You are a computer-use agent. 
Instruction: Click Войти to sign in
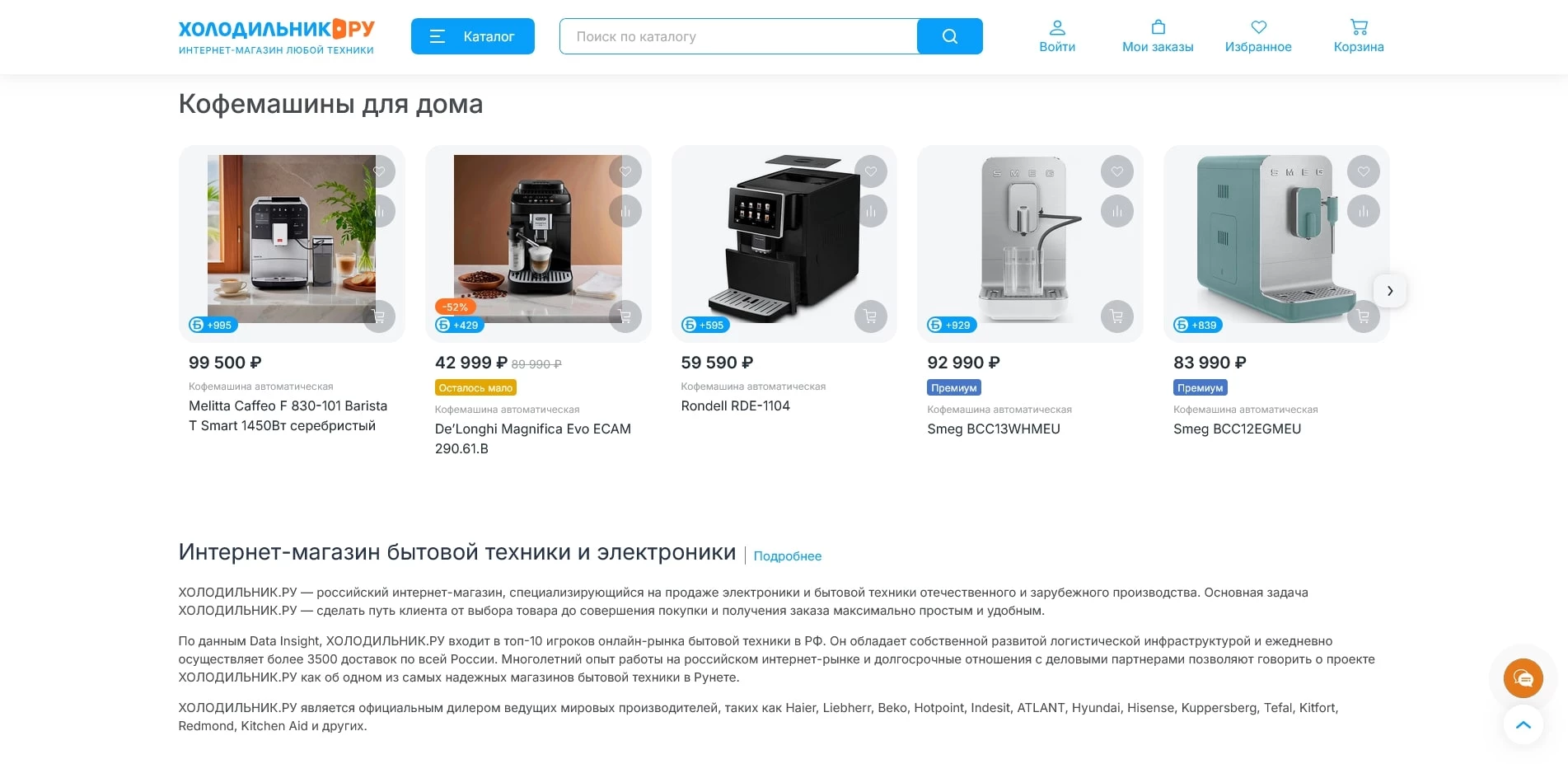coord(1057,36)
